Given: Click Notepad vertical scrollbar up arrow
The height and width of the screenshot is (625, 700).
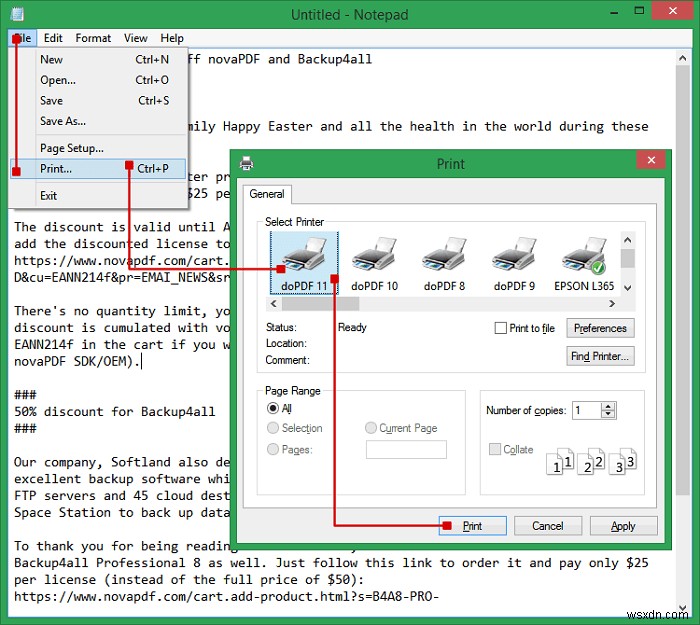Looking at the screenshot, I should (x=682, y=58).
